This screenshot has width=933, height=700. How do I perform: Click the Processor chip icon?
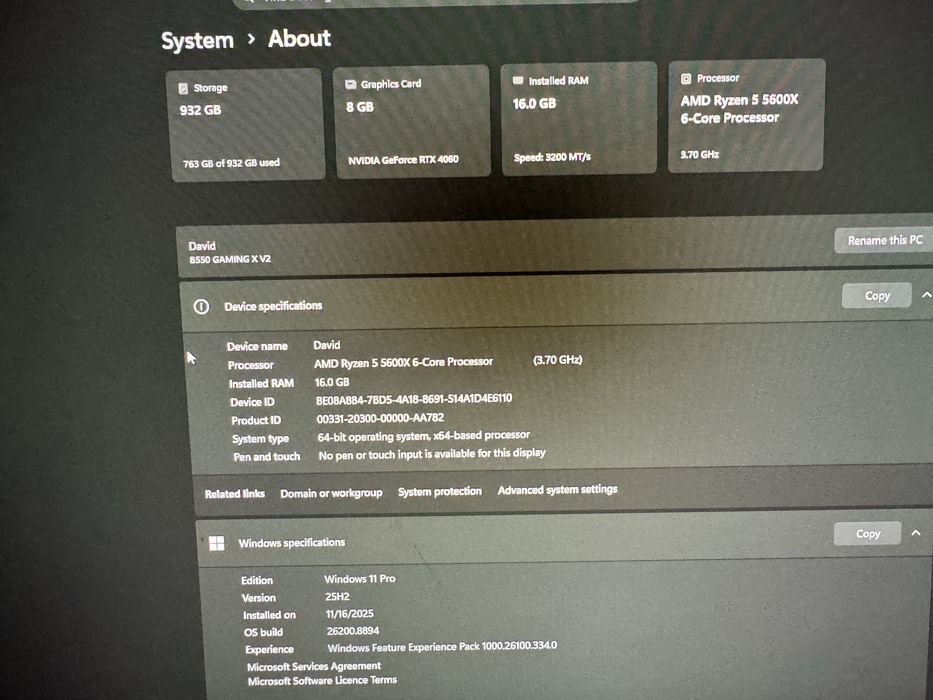click(x=685, y=79)
